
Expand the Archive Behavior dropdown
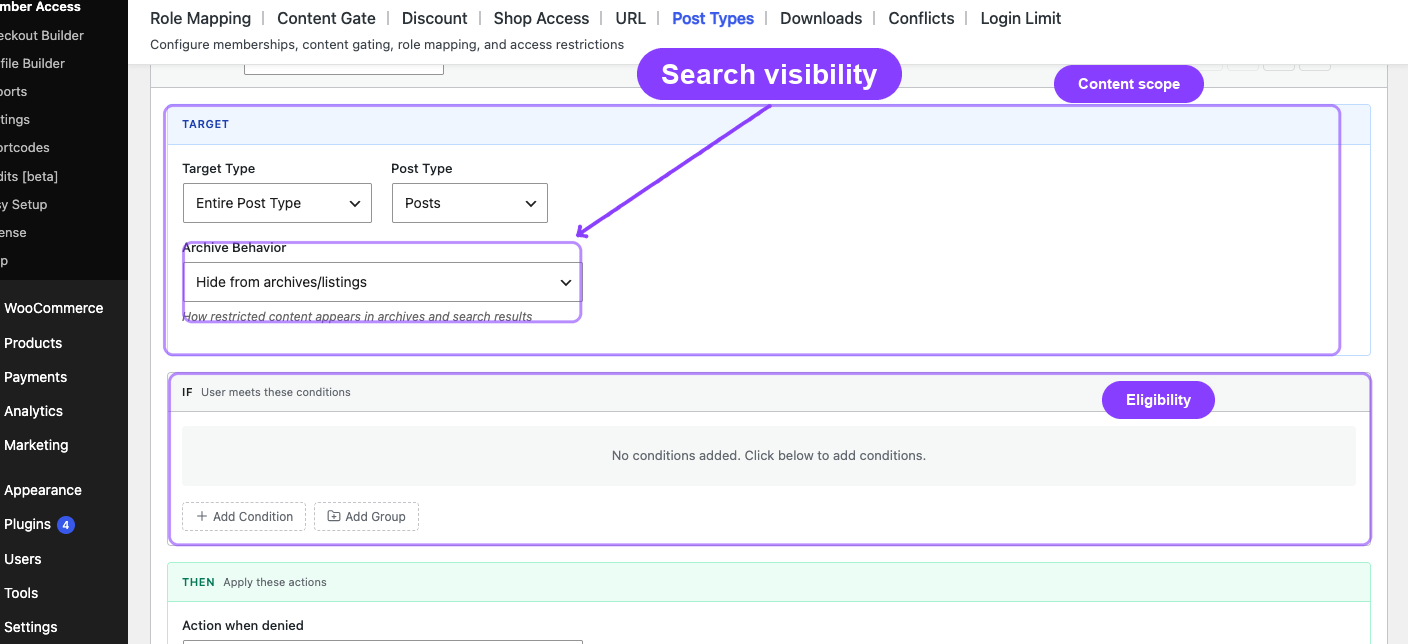[382, 282]
